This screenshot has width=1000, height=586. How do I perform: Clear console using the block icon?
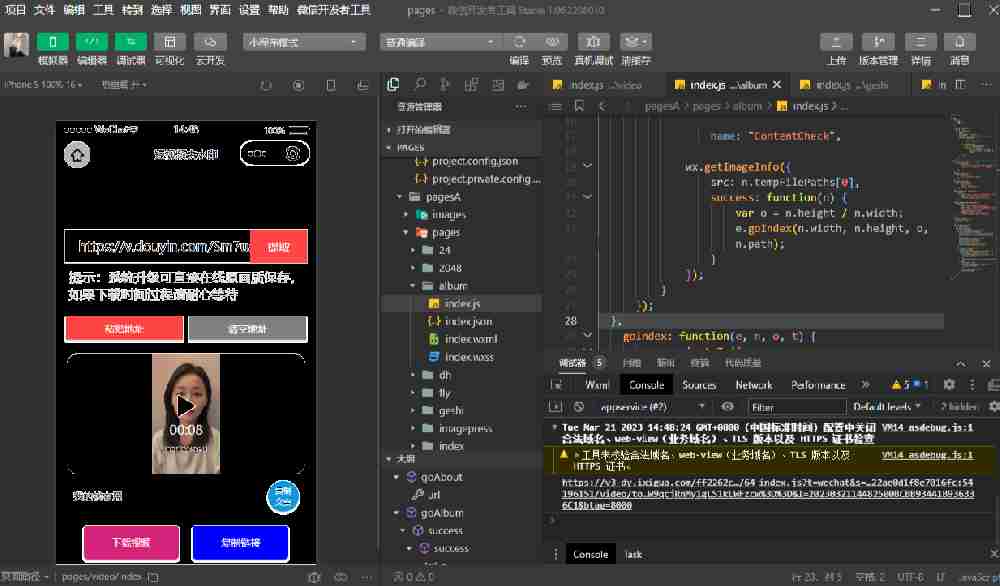coord(579,407)
